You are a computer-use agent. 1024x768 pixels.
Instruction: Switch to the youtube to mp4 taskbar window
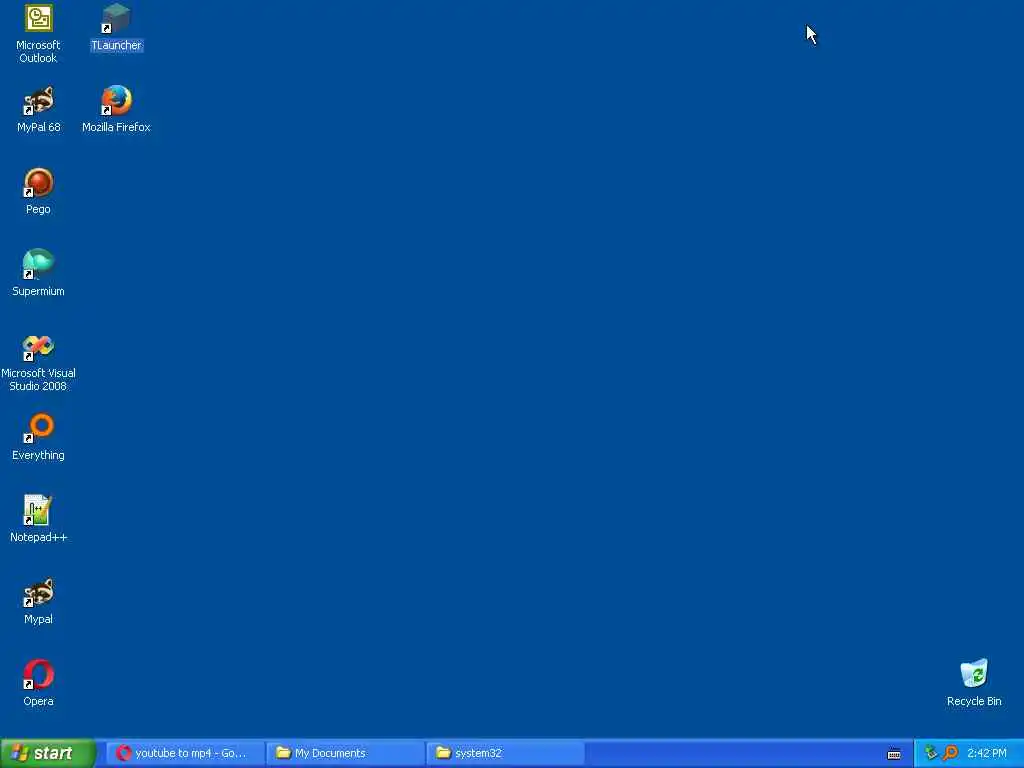click(185, 753)
